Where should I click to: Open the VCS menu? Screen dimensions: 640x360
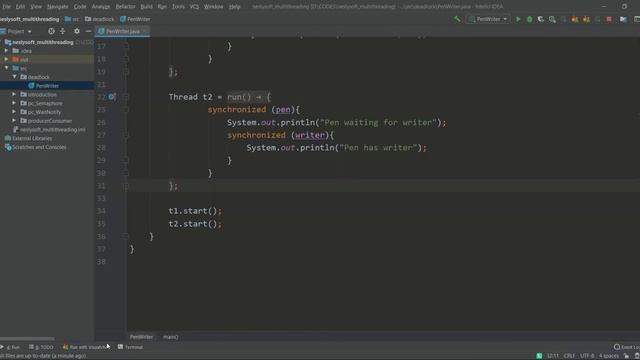click(x=194, y=7)
